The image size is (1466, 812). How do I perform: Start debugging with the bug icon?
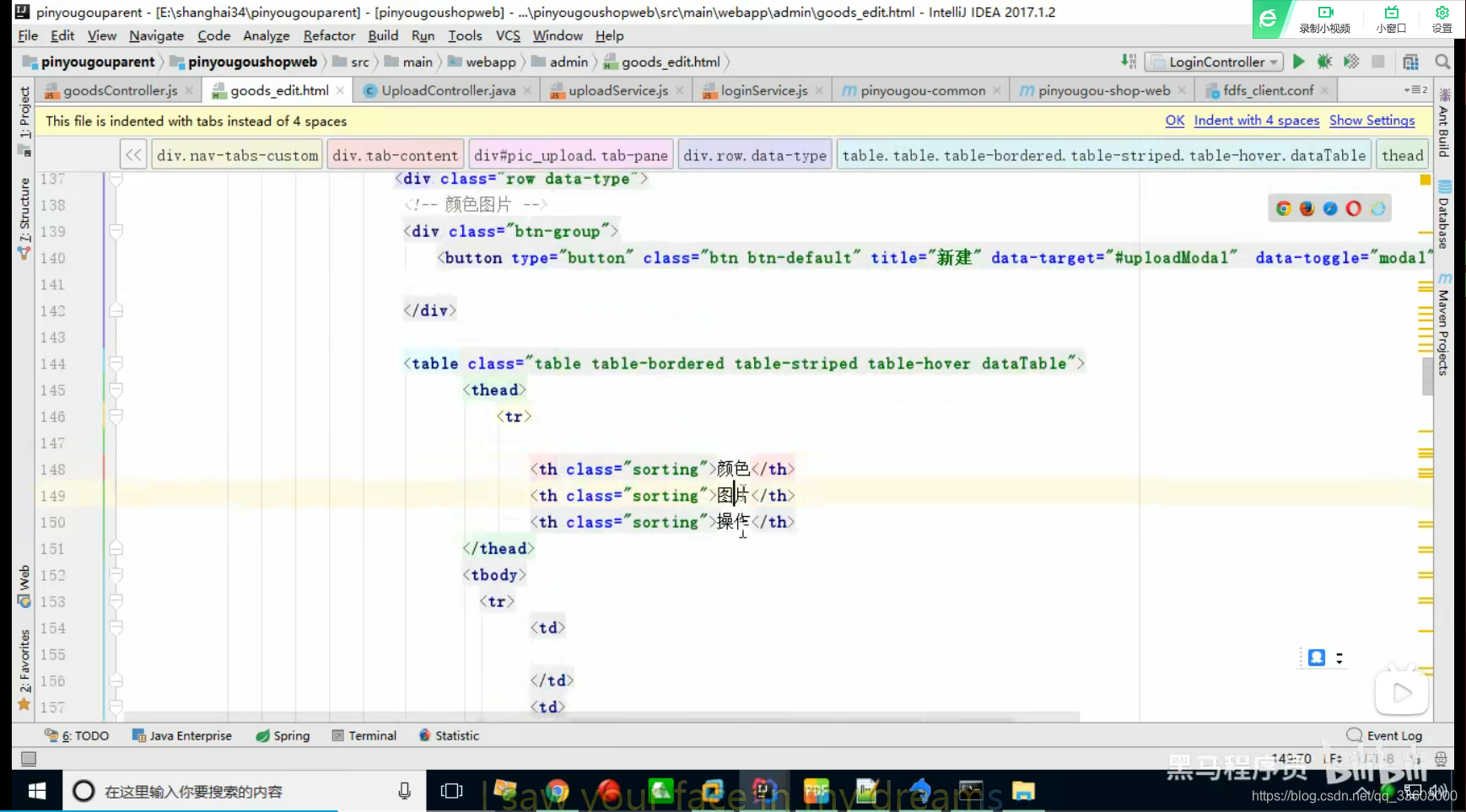click(x=1324, y=62)
